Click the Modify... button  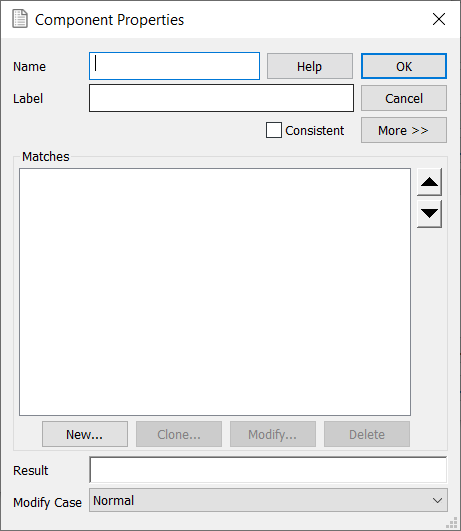coord(273,434)
